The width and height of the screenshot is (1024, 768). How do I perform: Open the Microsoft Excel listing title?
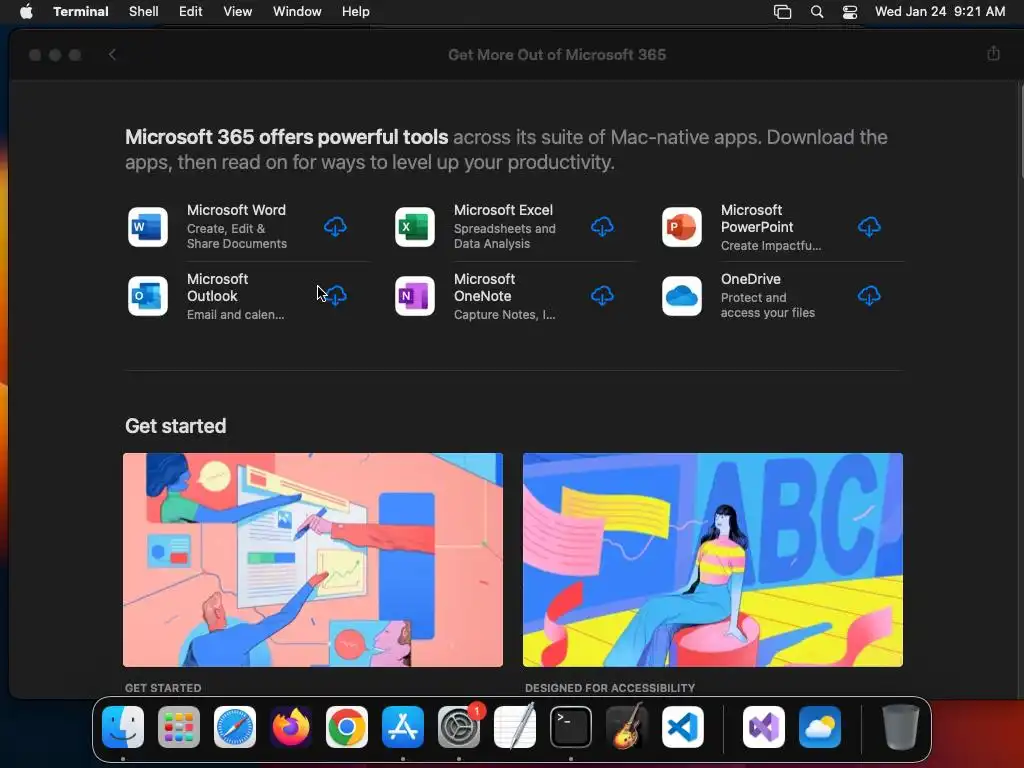tap(504, 210)
